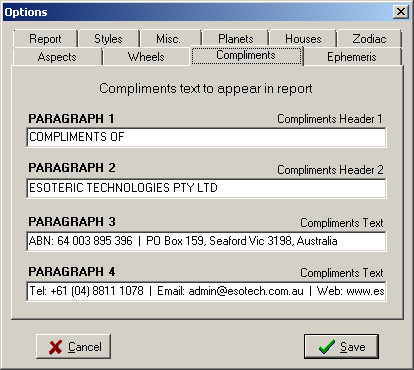Open the Styles tab
Screen dimensions: 414x370
pos(108,39)
